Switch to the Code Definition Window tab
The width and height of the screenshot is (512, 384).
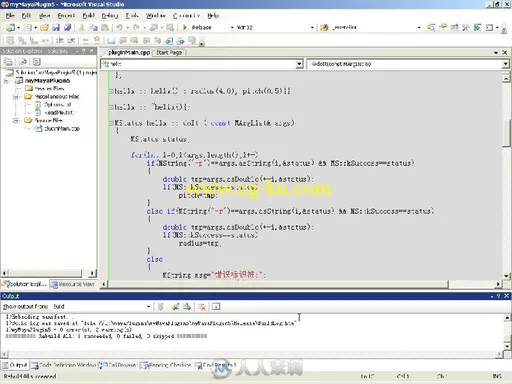tap(64, 365)
